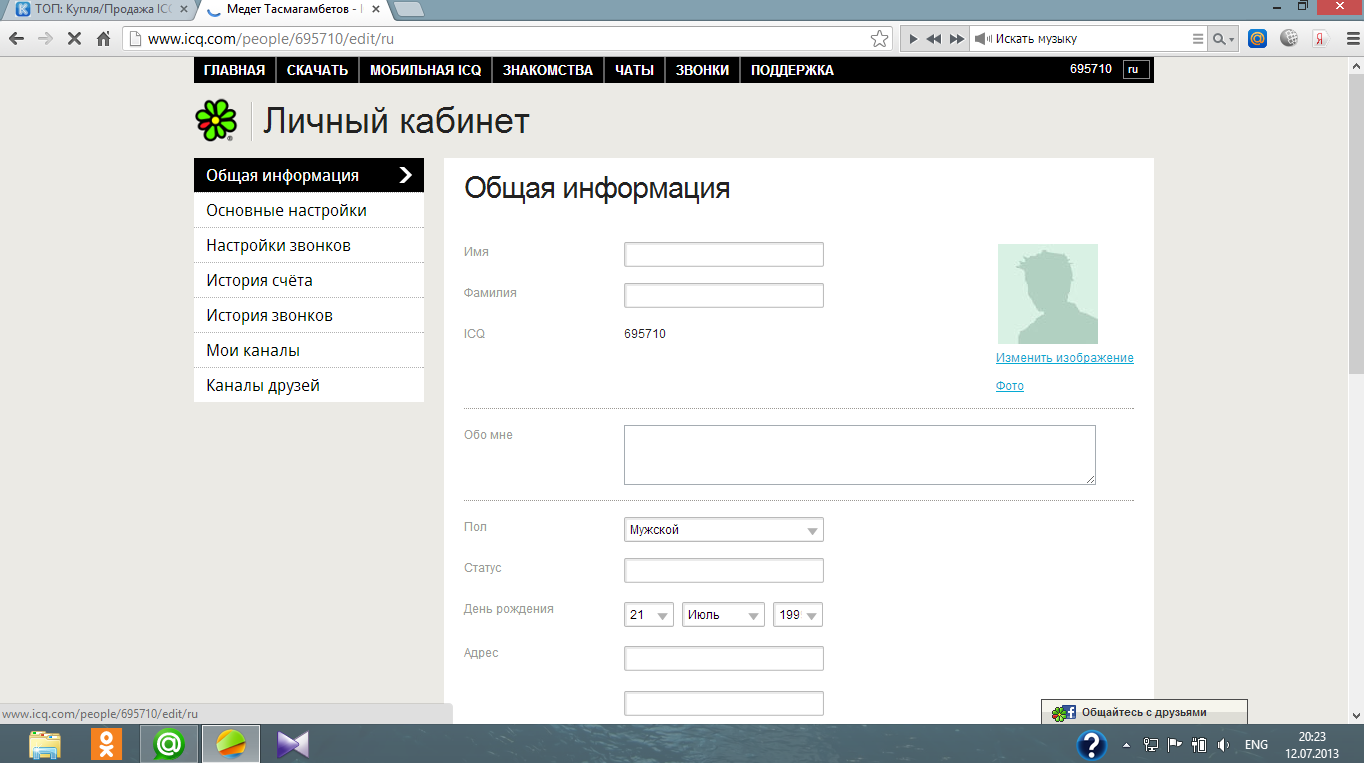Go to the ПОДДЕРЖКА menu item
The height and width of the screenshot is (763, 1364).
coord(792,70)
